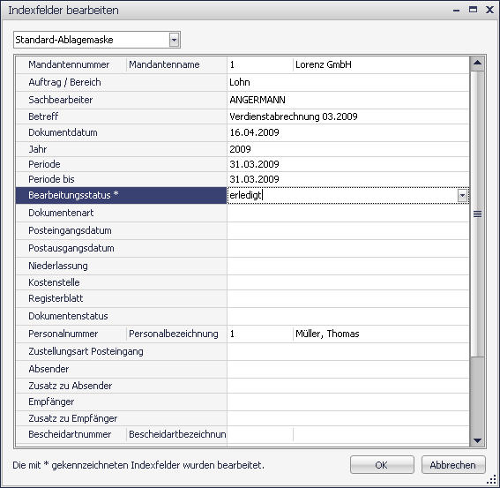Click the Verdienstabrechnung 03.2009 Betreff value
The image size is (500, 488).
tap(348, 116)
